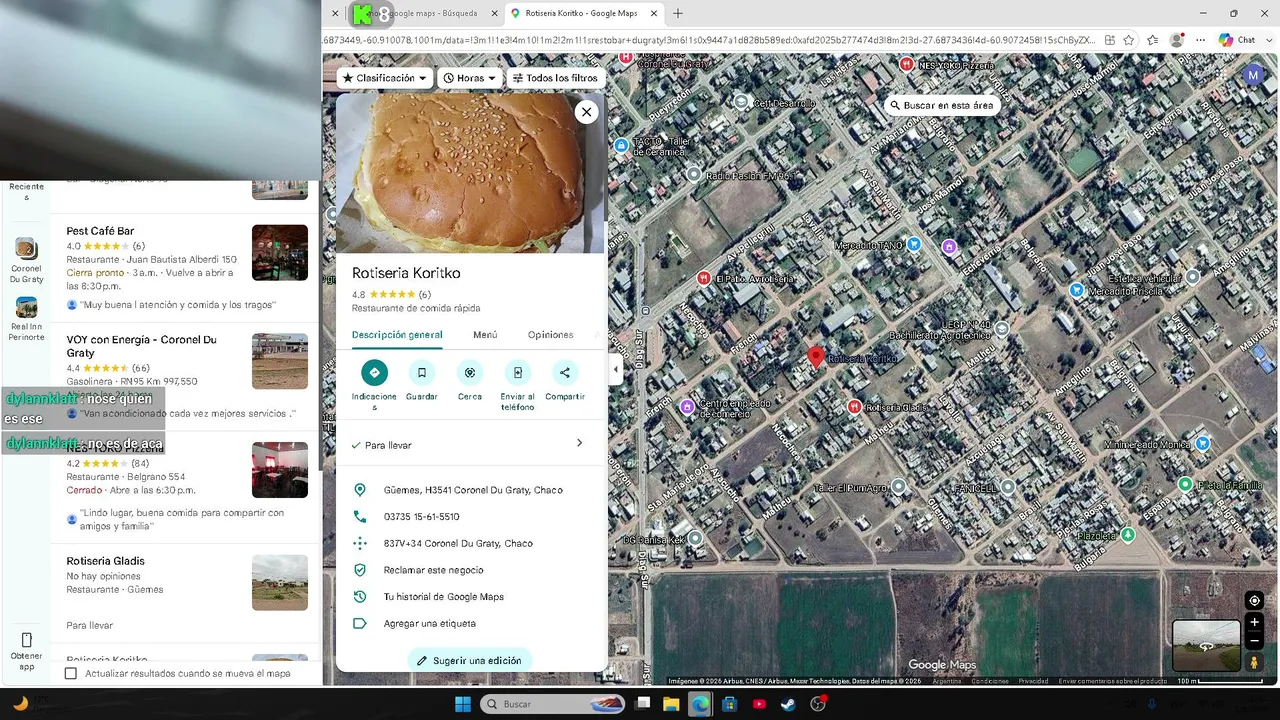Save the place with the Guardar icon
This screenshot has height=720, width=1280.
coord(422,373)
